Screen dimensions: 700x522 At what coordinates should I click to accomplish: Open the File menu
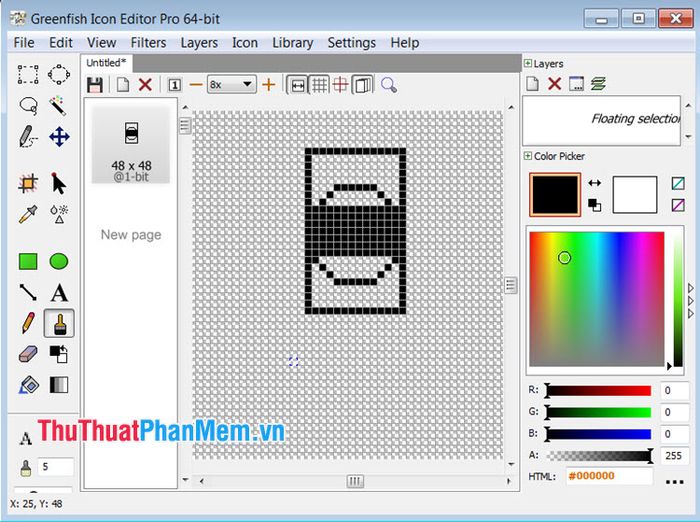point(24,43)
